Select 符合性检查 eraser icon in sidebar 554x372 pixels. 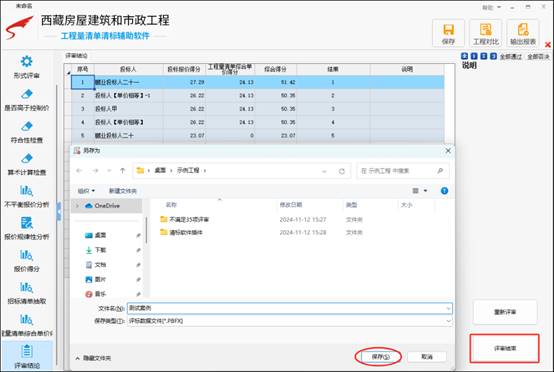pyautogui.click(x=26, y=126)
